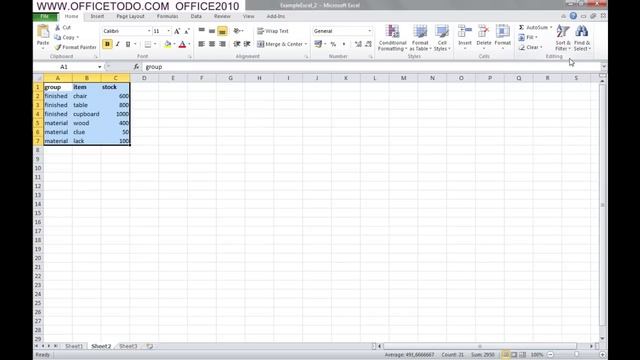Open Format as Table gallery
640x360 pixels.
click(420, 38)
